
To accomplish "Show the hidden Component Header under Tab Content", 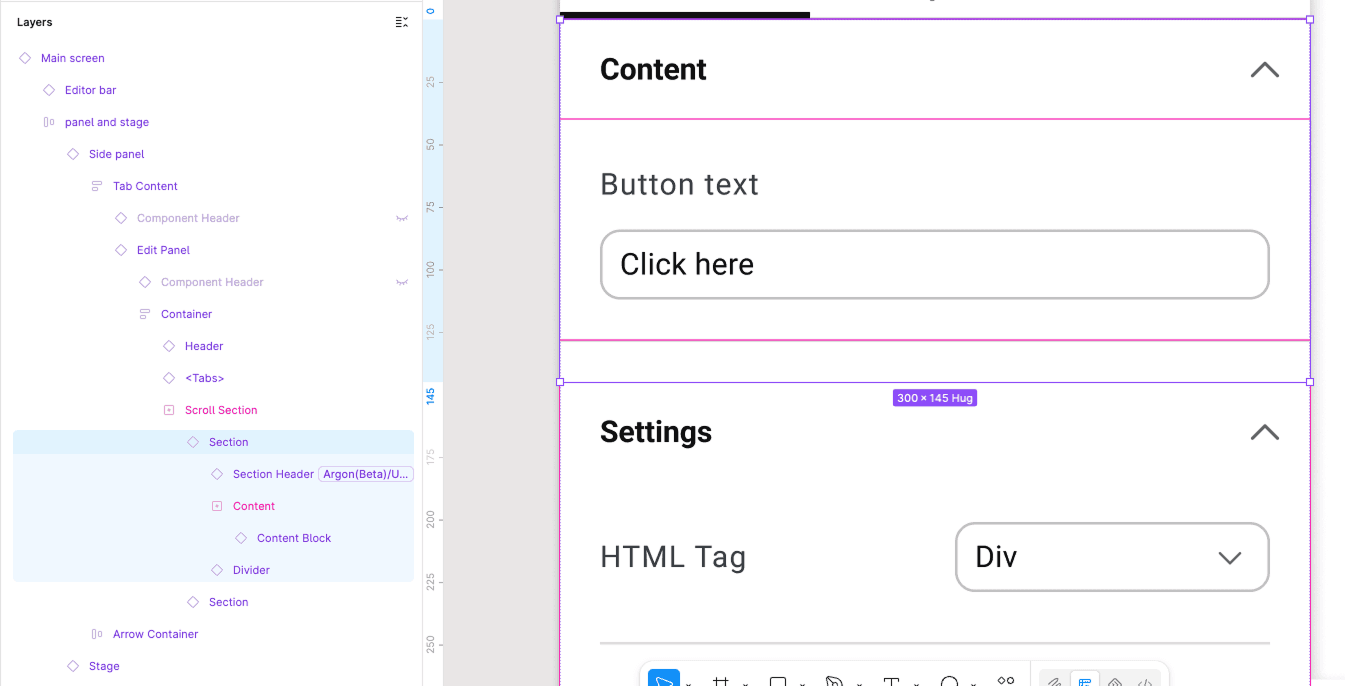I will point(402,218).
